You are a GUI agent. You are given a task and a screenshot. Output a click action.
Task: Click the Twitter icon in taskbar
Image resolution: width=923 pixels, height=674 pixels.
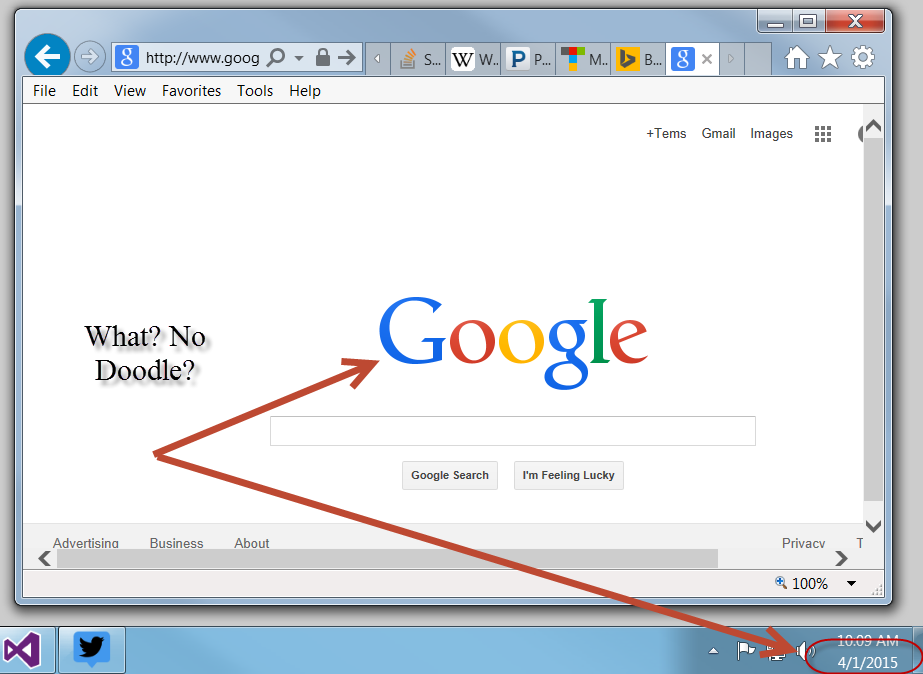coord(92,650)
